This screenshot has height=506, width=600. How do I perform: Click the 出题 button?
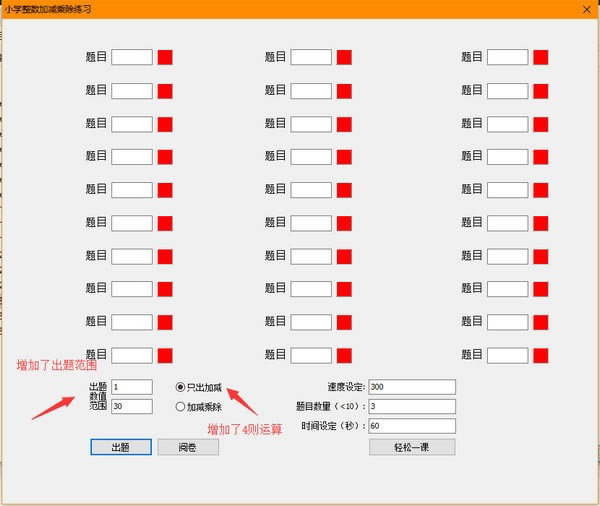(121, 447)
